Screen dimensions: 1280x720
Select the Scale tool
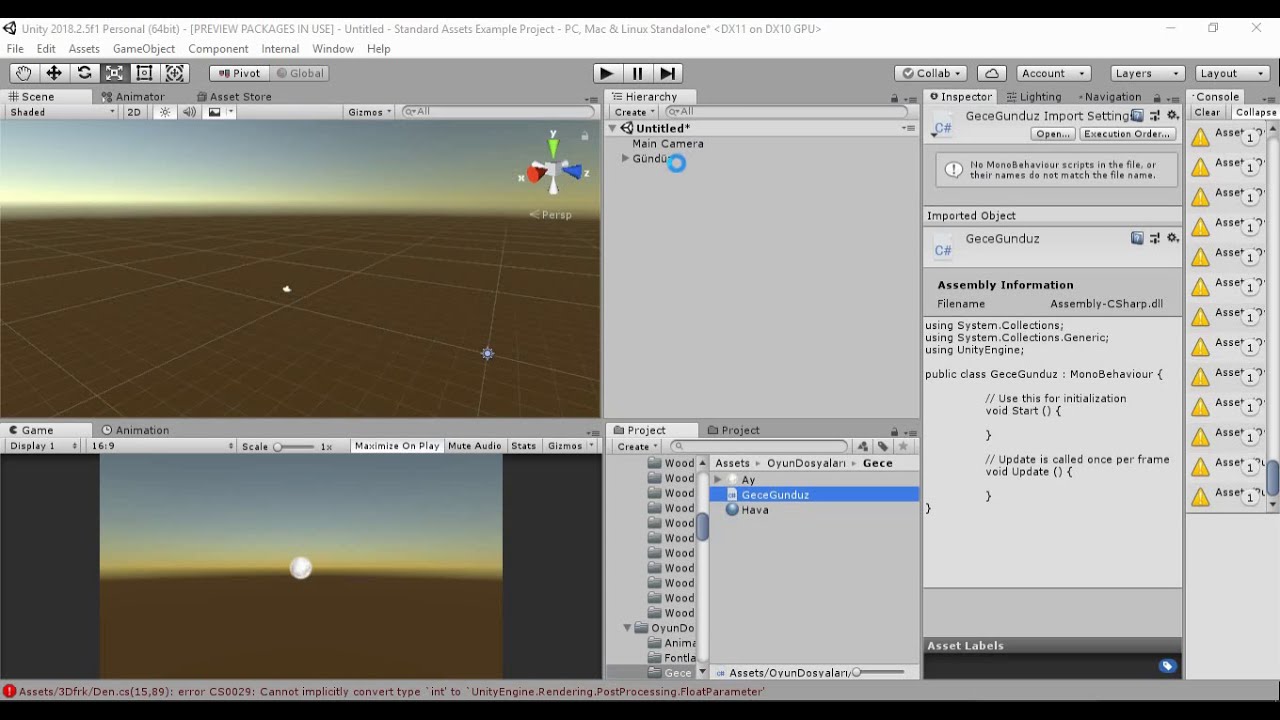point(114,73)
